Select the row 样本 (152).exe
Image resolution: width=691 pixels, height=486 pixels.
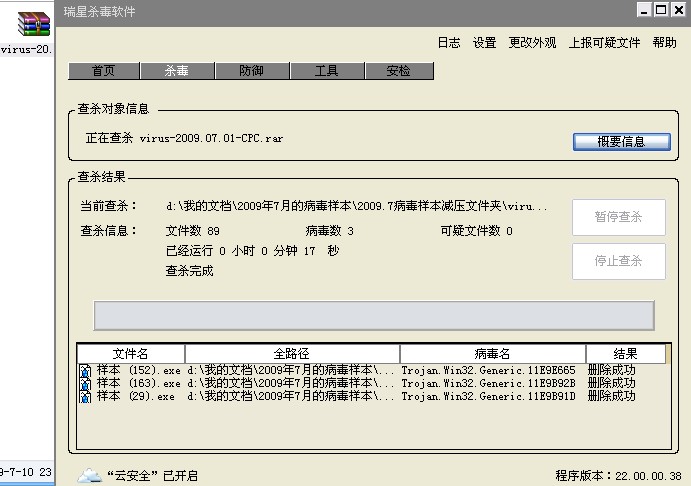tap(374, 370)
